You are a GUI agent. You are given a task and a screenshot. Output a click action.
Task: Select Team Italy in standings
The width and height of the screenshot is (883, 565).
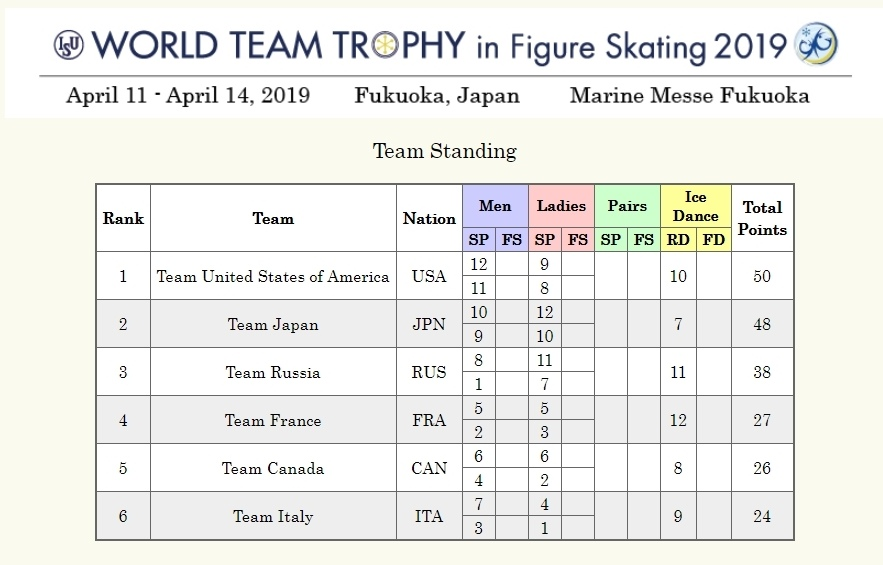tap(273, 516)
